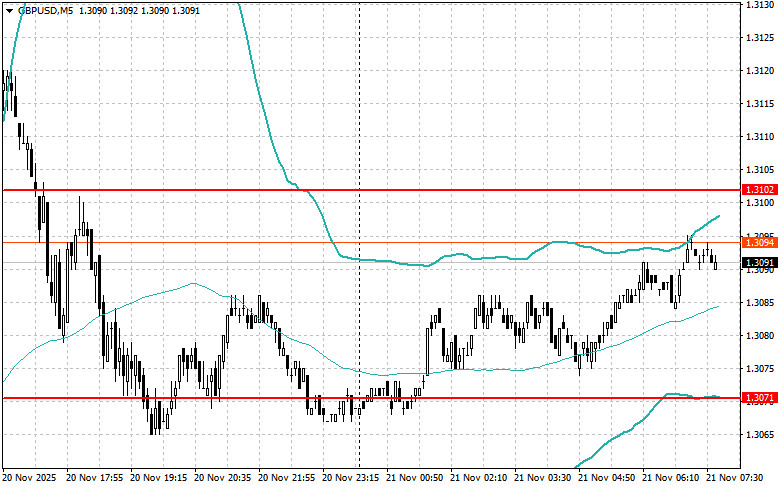Select the 1.3080 price scale value
This screenshot has height=489, width=781.
760,336
